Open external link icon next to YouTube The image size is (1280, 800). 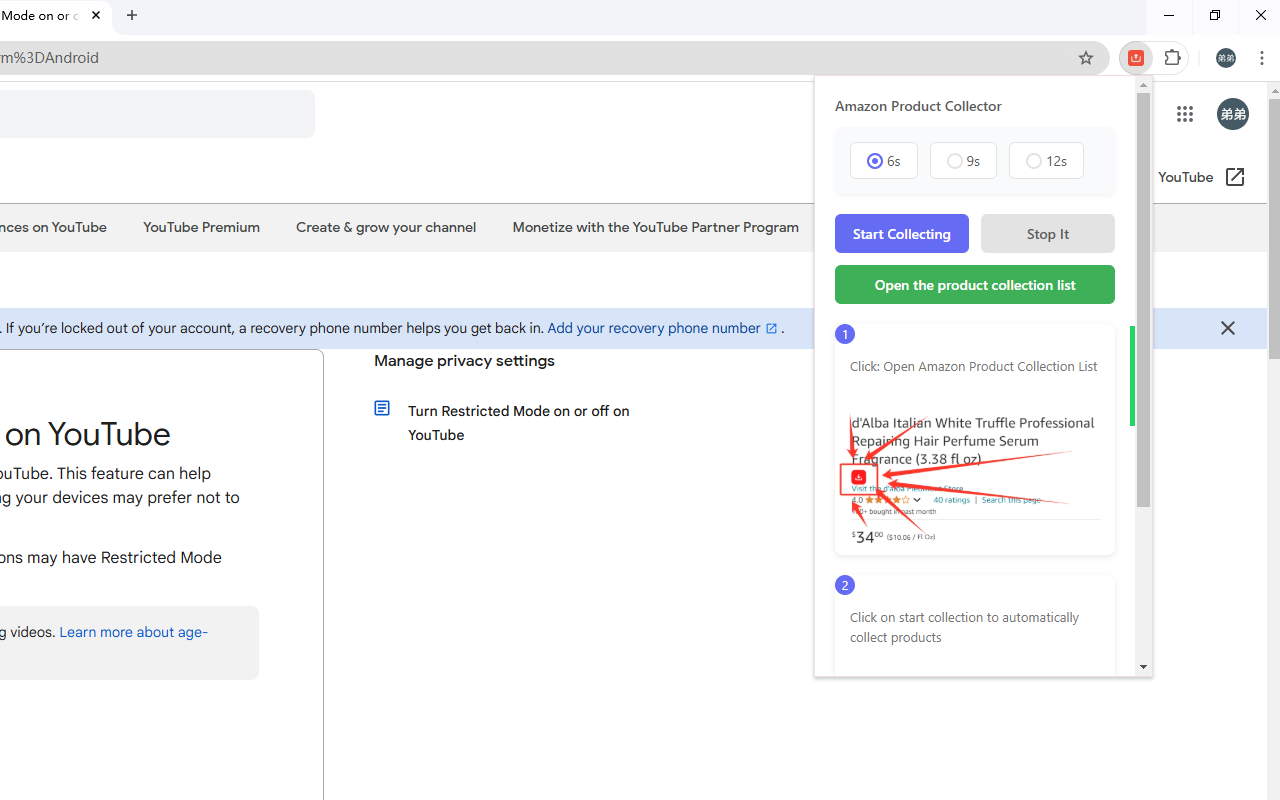1235,176
